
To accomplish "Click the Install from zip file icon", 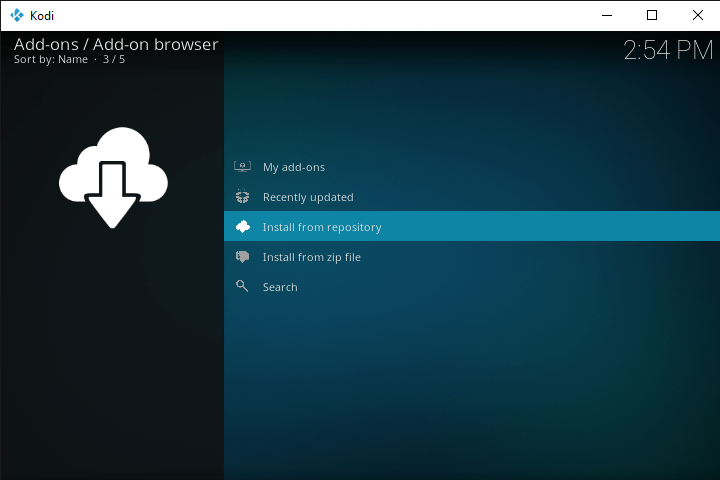I will [242, 257].
